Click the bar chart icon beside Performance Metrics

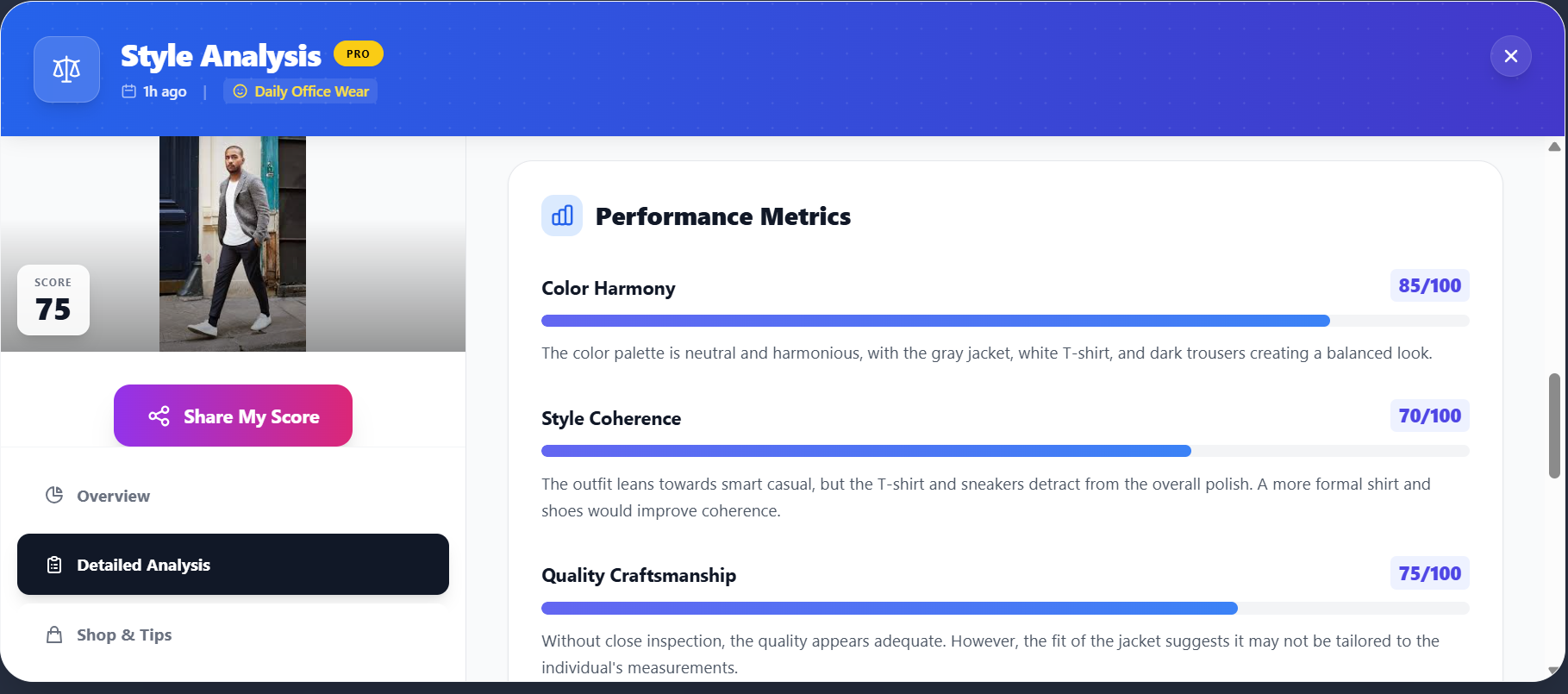point(562,216)
